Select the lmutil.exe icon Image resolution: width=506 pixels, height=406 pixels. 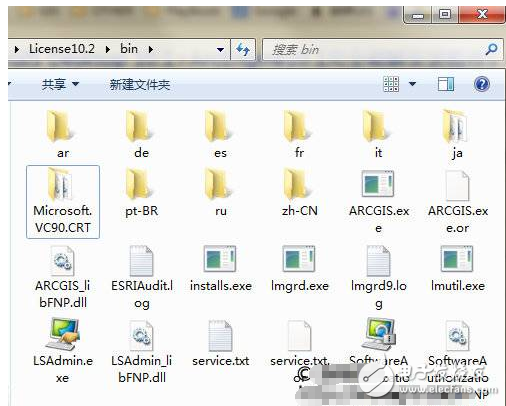tap(457, 259)
